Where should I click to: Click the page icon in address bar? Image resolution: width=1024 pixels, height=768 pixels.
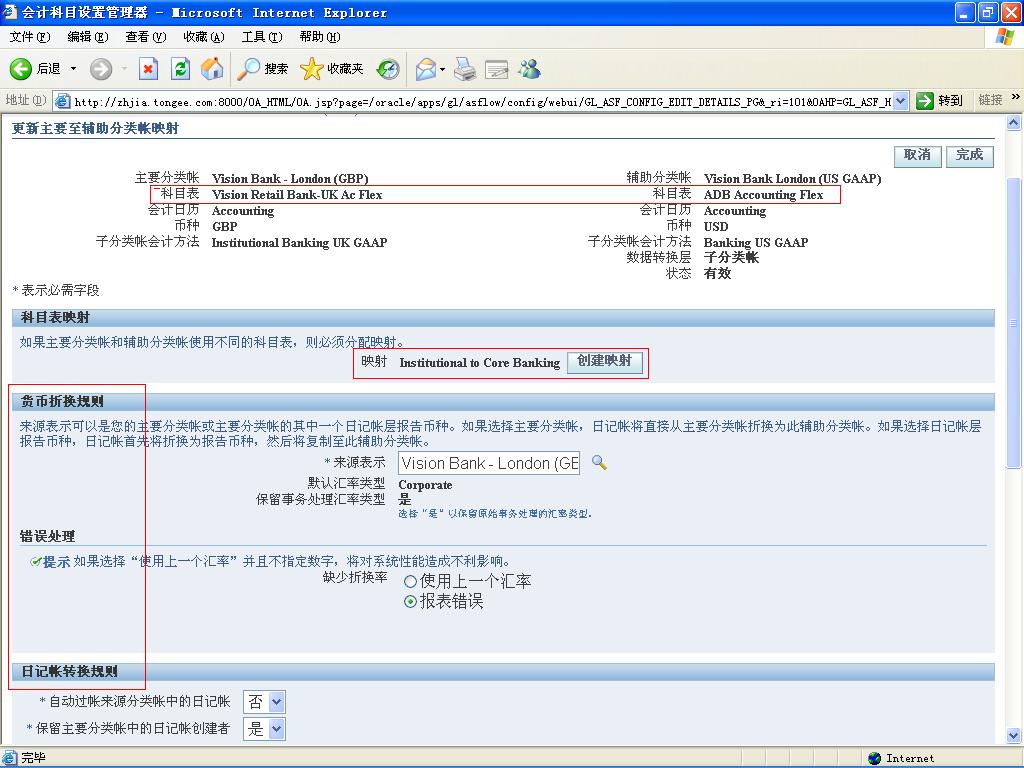pos(63,101)
